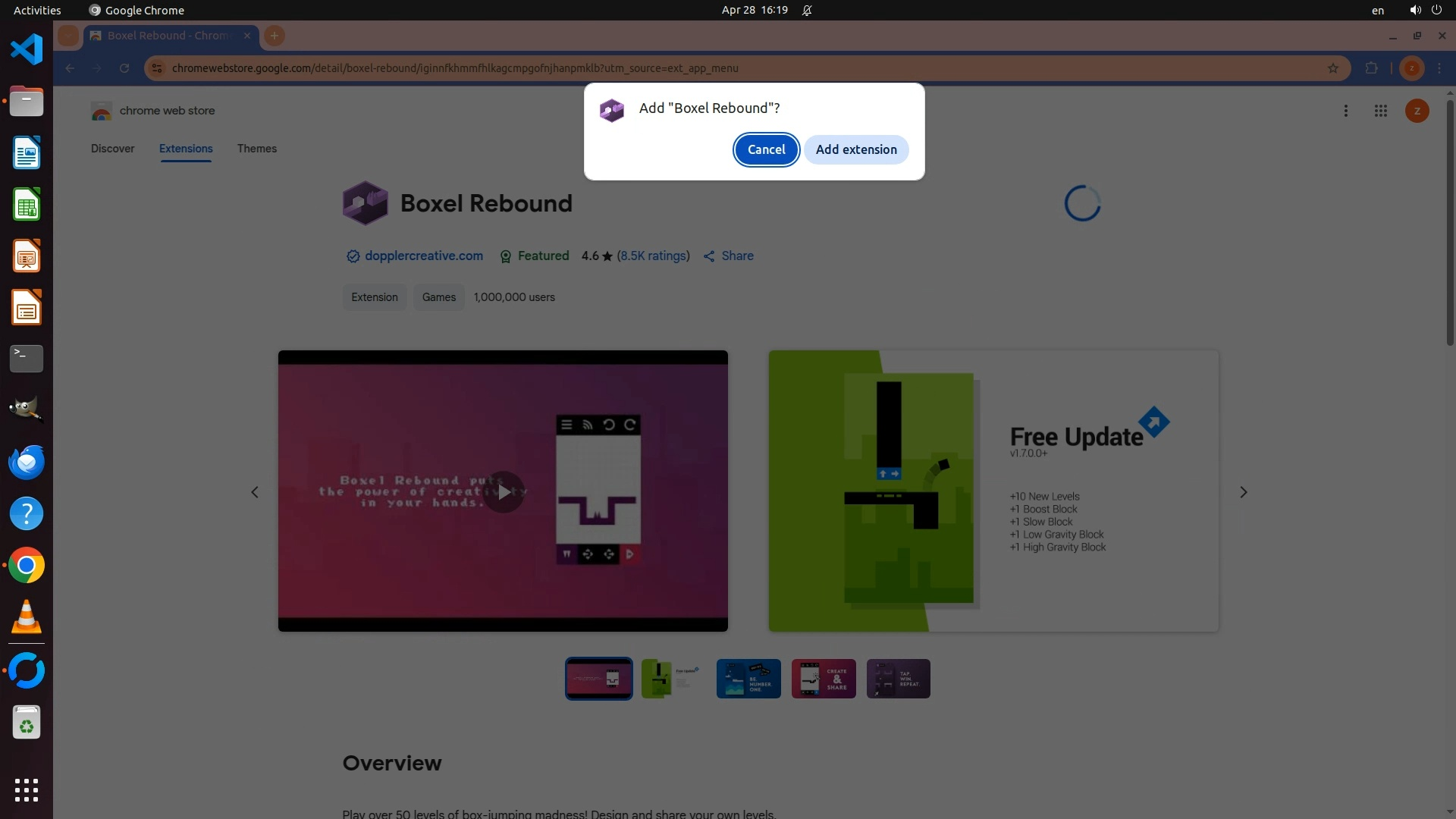Cancel the Add Boxel Rebound dialog

click(766, 149)
